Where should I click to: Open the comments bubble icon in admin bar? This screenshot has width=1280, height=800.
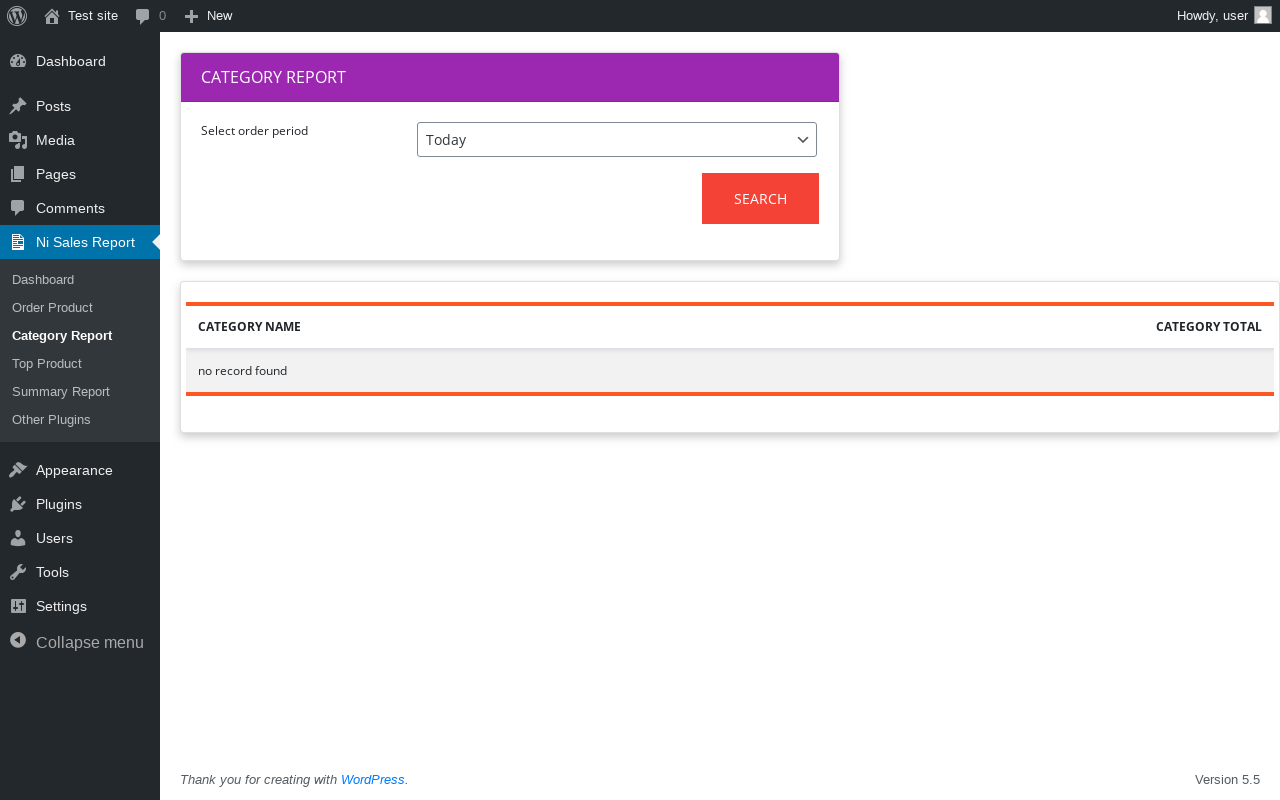(143, 16)
